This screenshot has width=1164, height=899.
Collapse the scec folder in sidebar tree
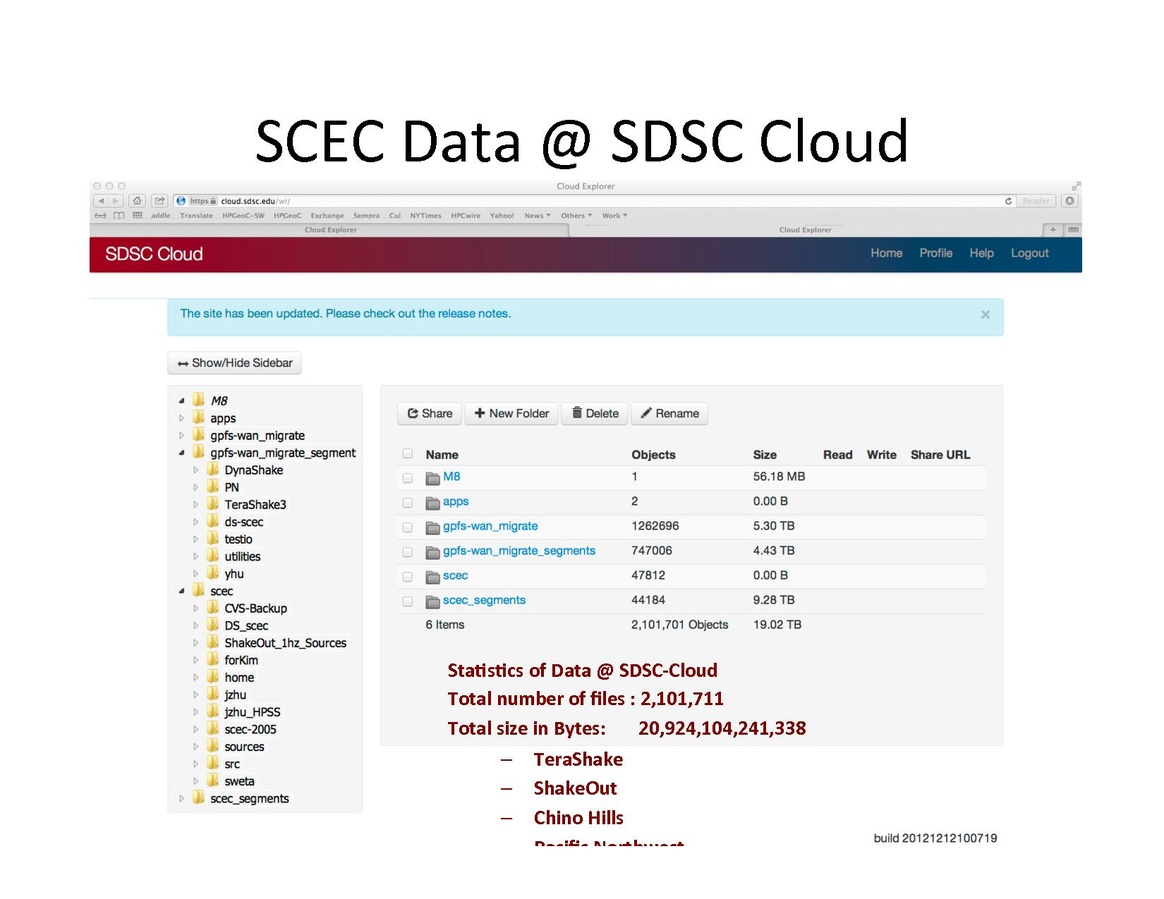182,591
